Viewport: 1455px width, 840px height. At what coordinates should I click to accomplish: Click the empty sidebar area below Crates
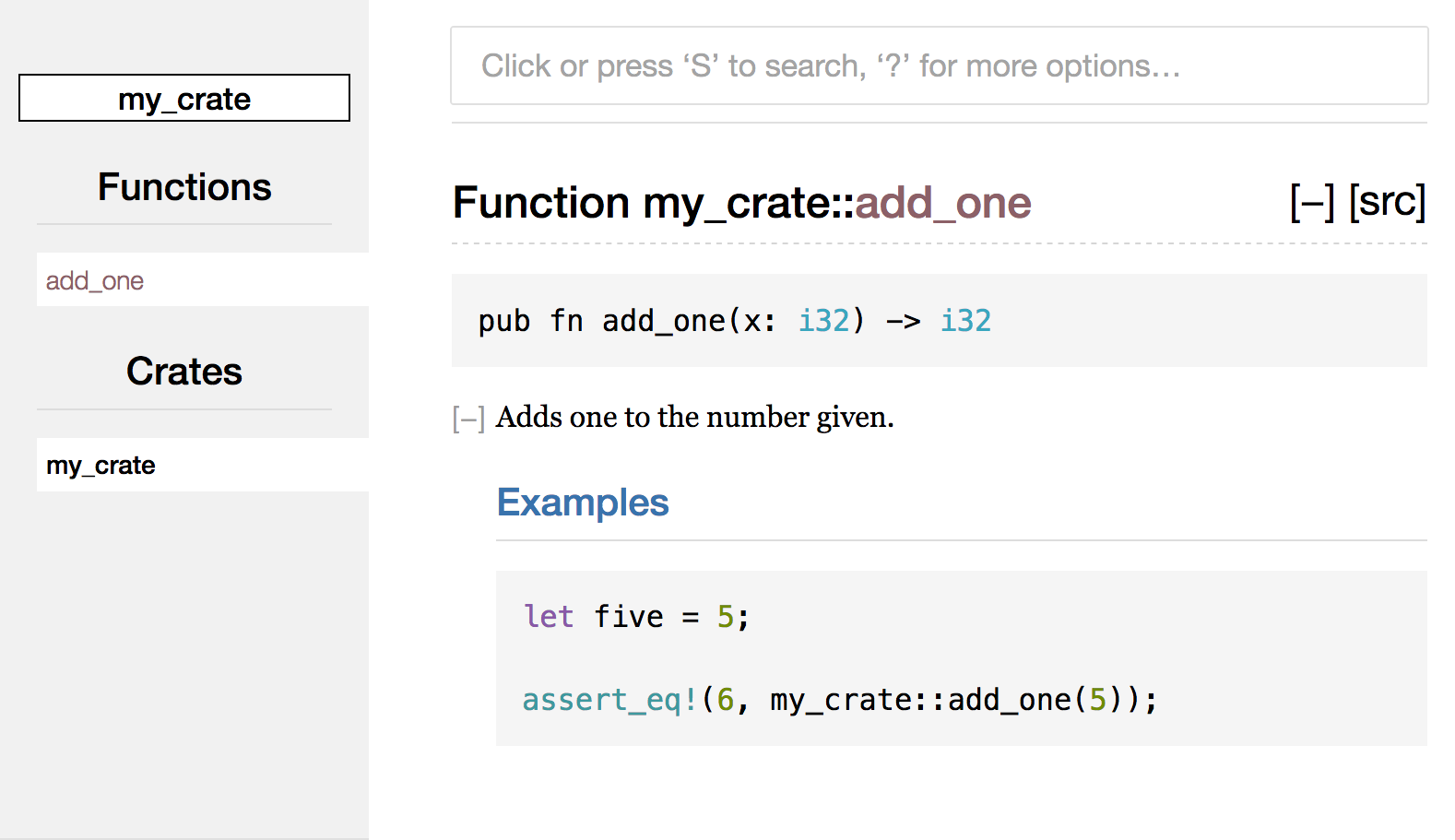point(184,664)
